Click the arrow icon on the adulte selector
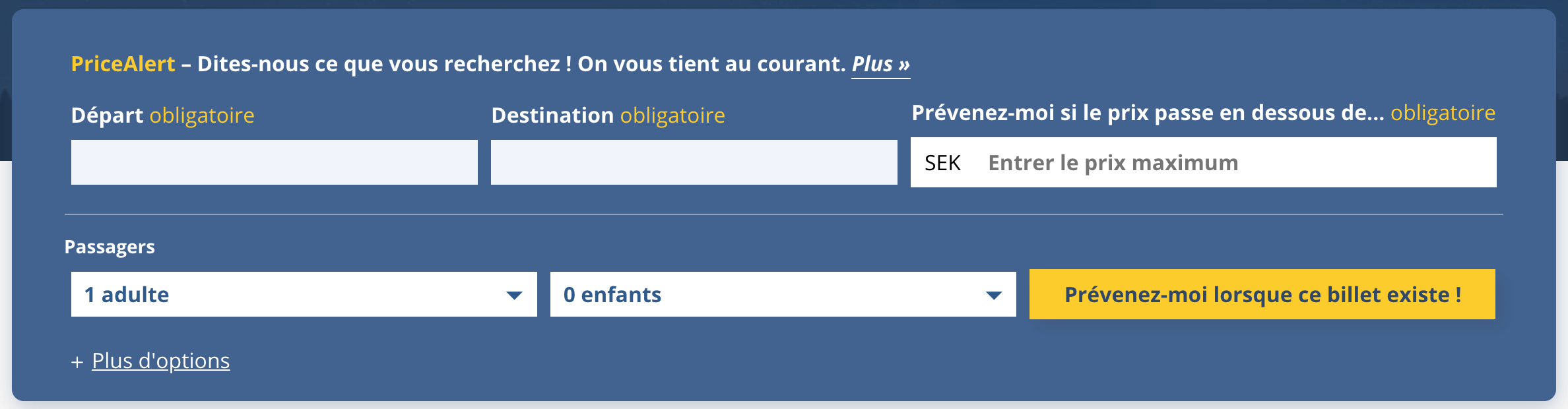The height and width of the screenshot is (409, 1568). click(514, 295)
